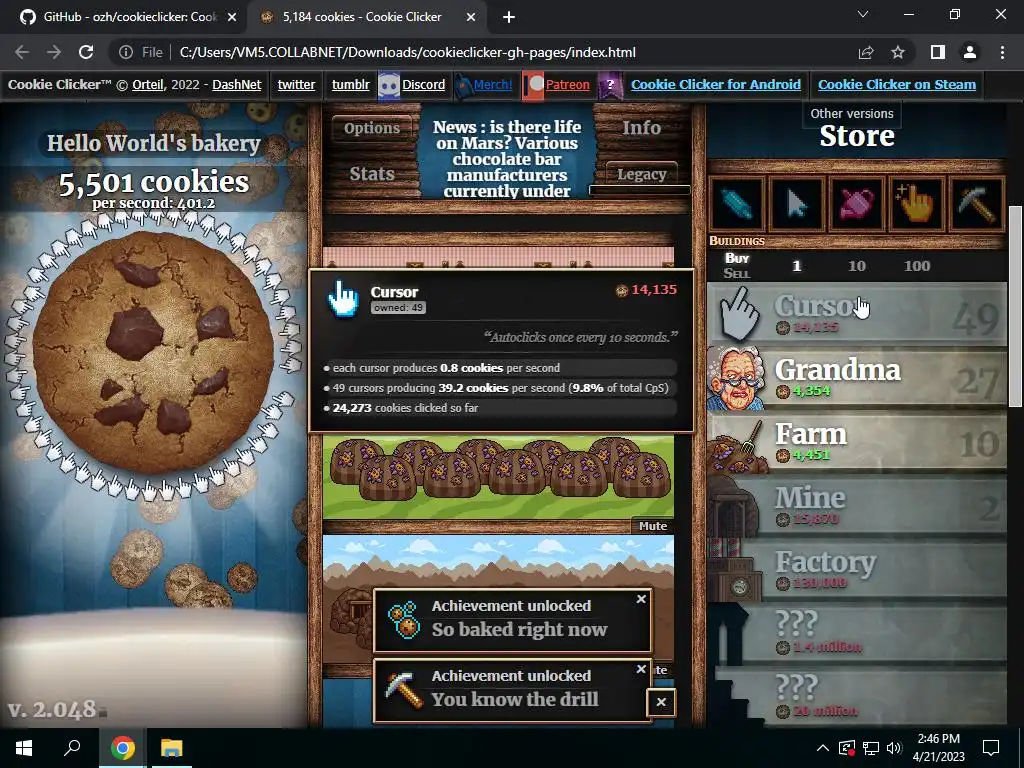1024x768 pixels.
Task: Open Cookie Clicker for Android link
Action: click(716, 84)
